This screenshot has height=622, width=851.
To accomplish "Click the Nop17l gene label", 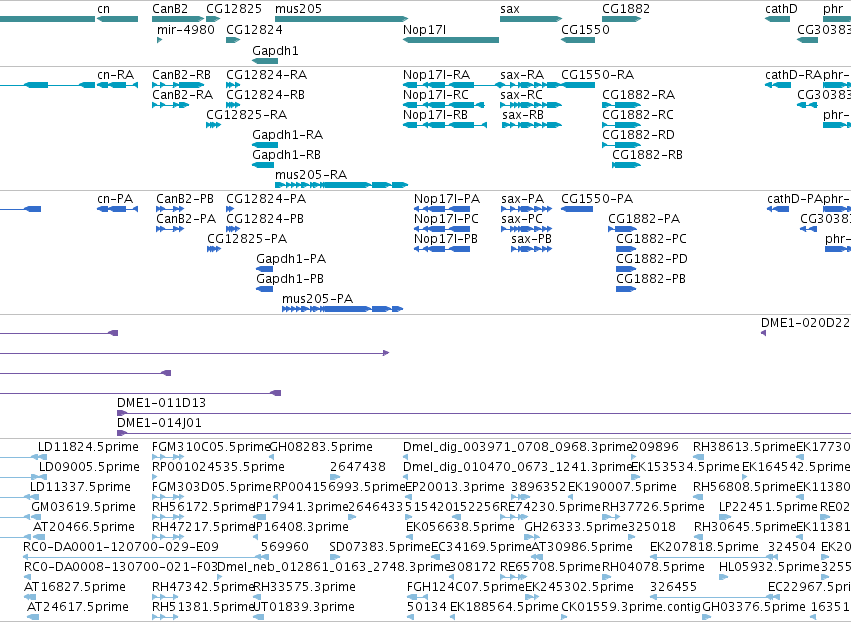I will click(x=424, y=30).
